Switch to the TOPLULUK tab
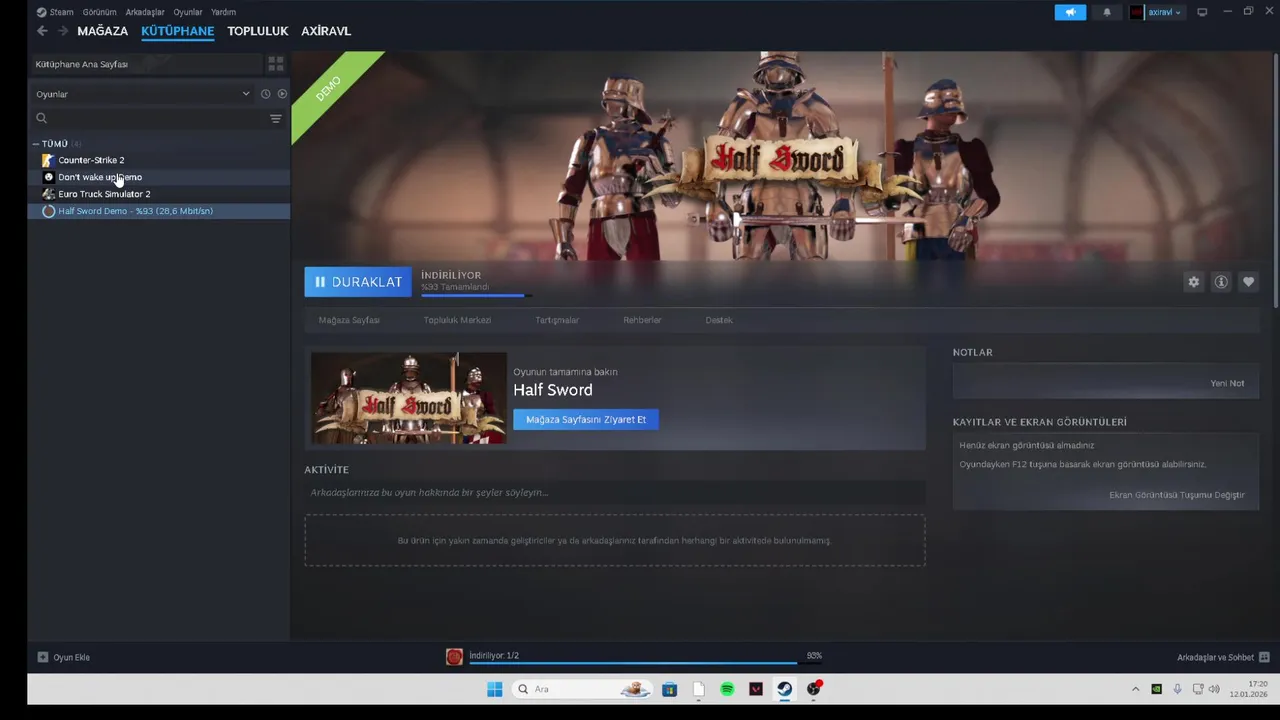Screen dimensions: 1280x720 (258, 31)
